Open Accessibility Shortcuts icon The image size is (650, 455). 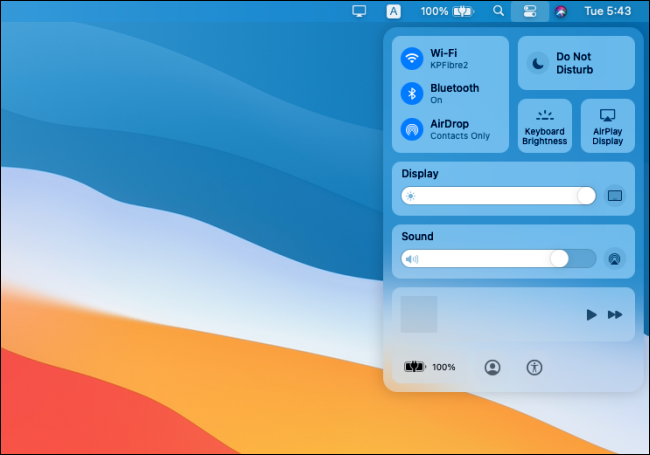click(x=535, y=367)
